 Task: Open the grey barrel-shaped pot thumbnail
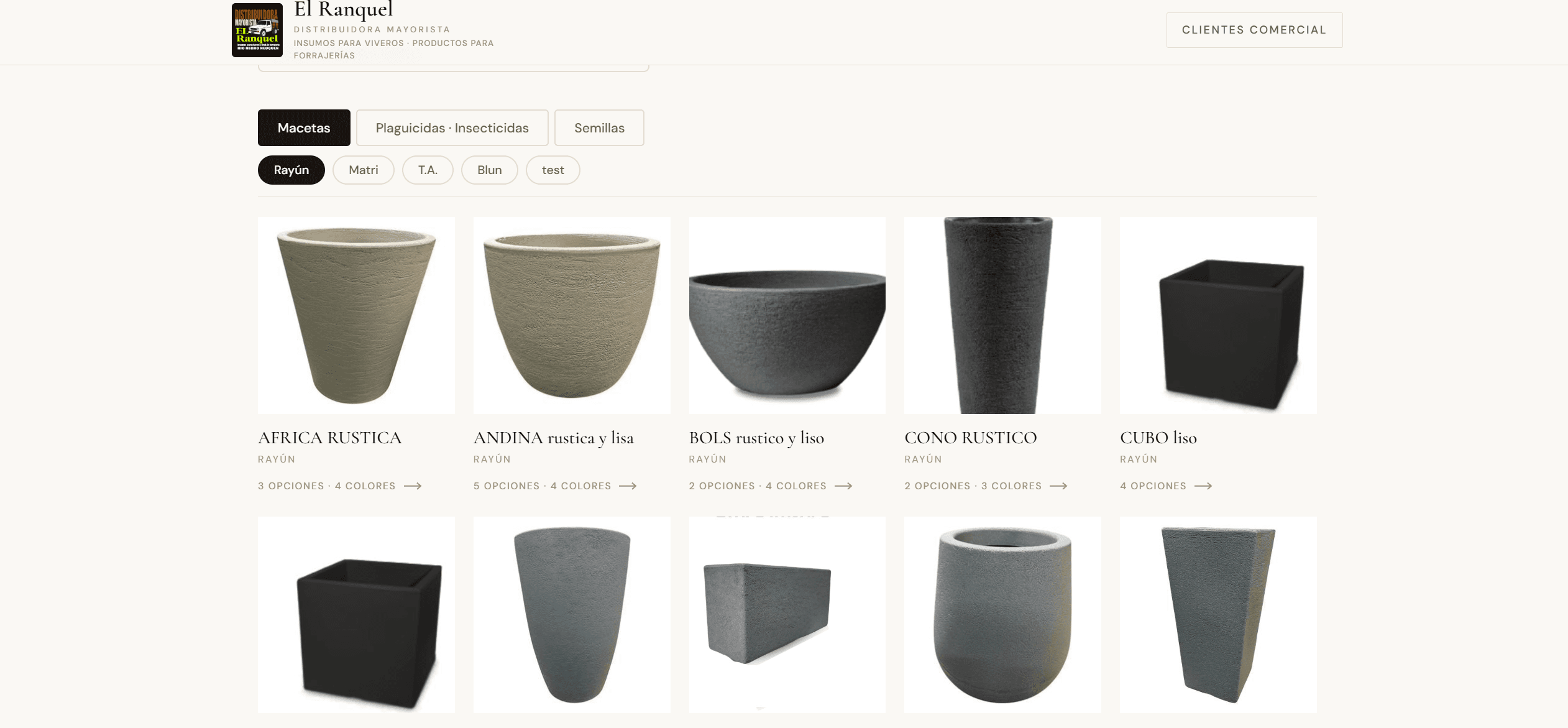point(1002,615)
